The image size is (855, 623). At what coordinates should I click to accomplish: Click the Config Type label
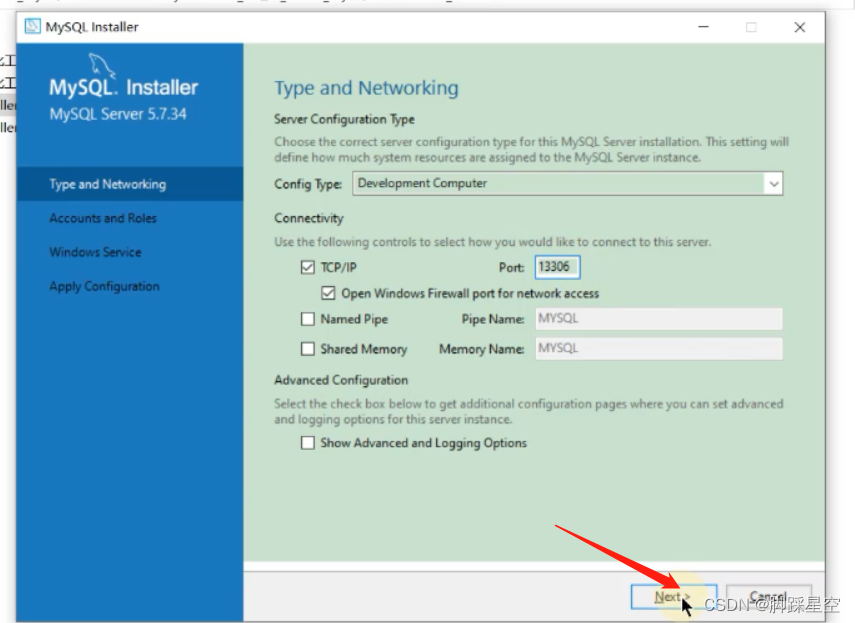tap(308, 184)
